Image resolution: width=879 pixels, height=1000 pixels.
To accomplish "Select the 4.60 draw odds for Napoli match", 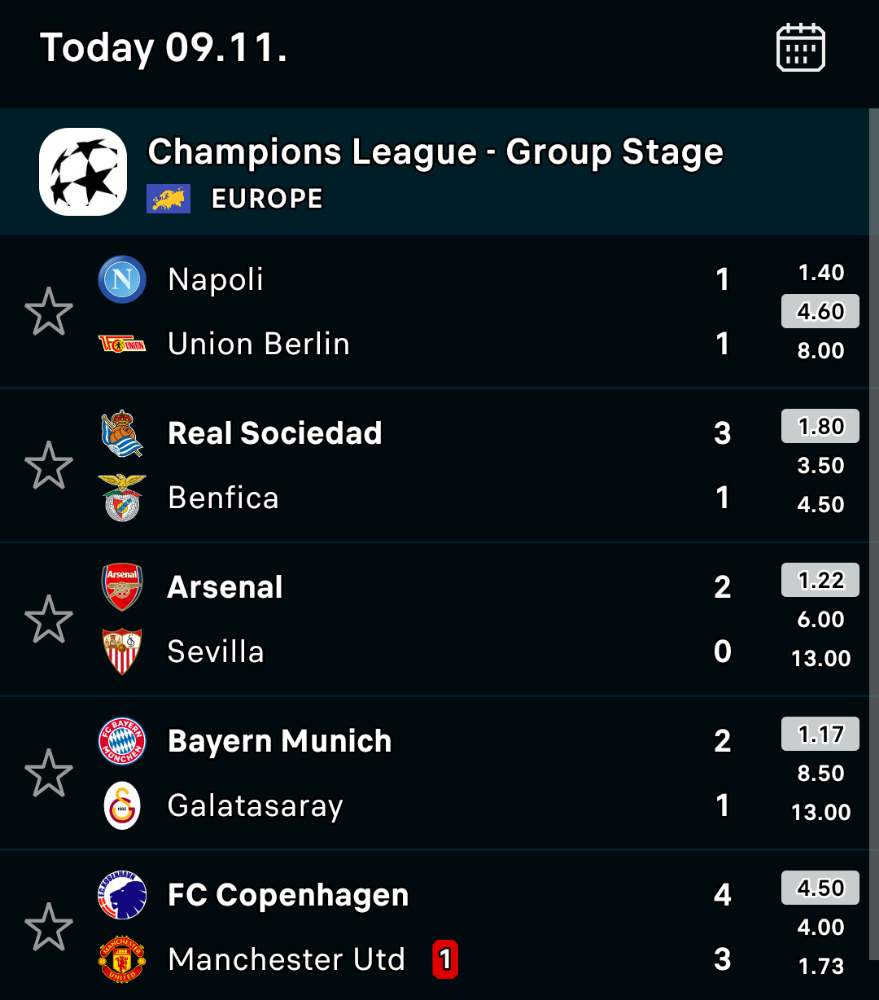I will [820, 311].
